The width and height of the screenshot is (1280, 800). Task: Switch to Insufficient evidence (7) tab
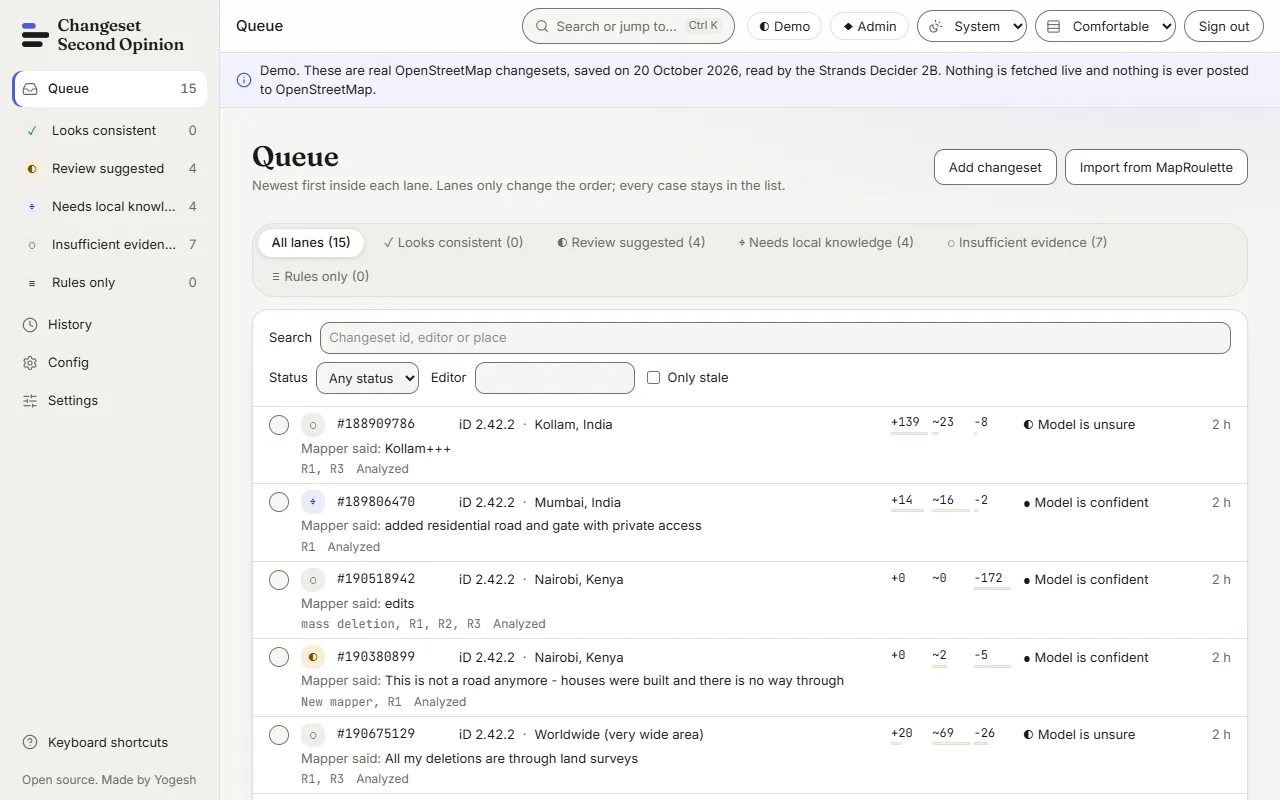click(x=1027, y=242)
